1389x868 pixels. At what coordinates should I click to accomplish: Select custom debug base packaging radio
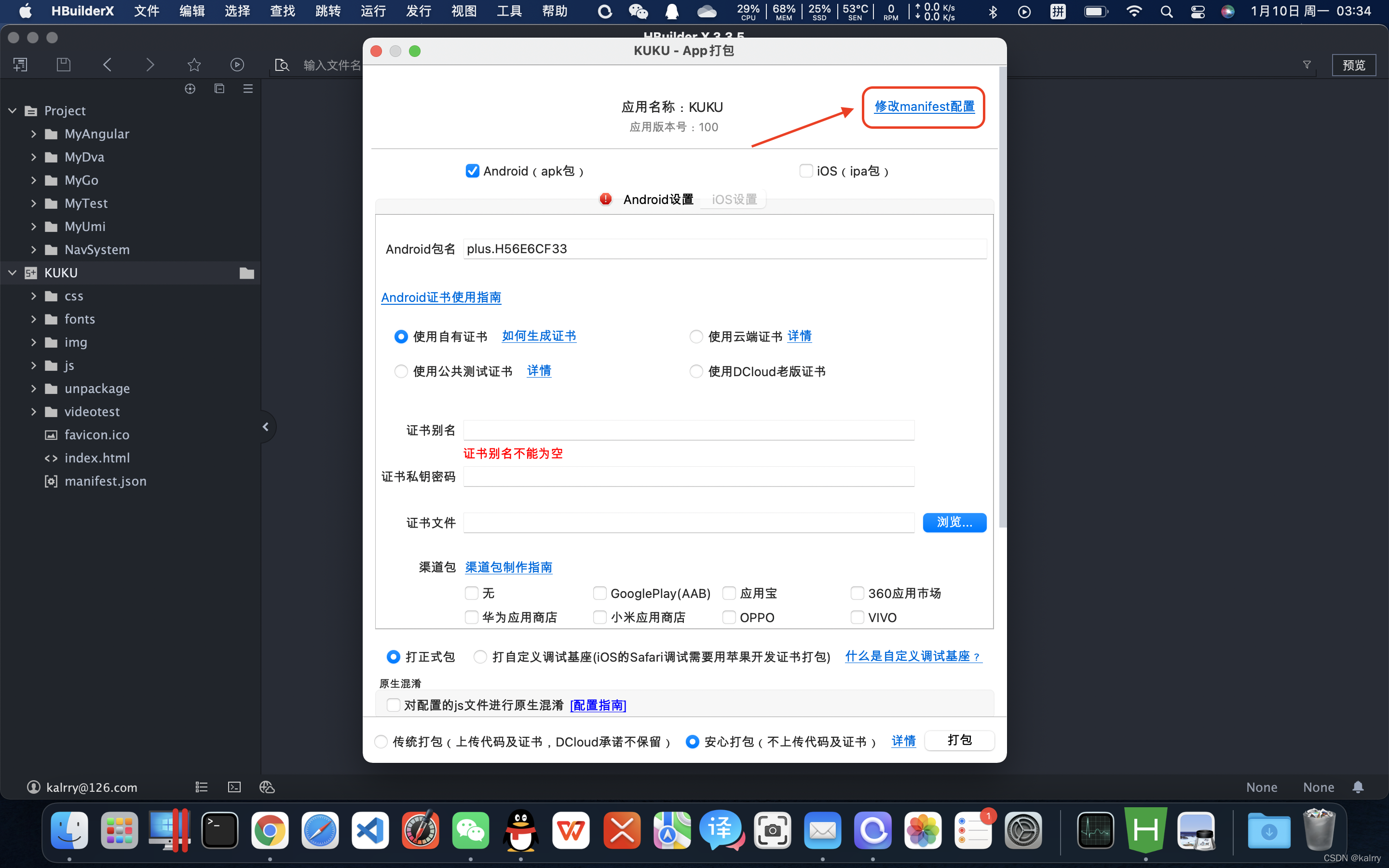[x=480, y=657]
